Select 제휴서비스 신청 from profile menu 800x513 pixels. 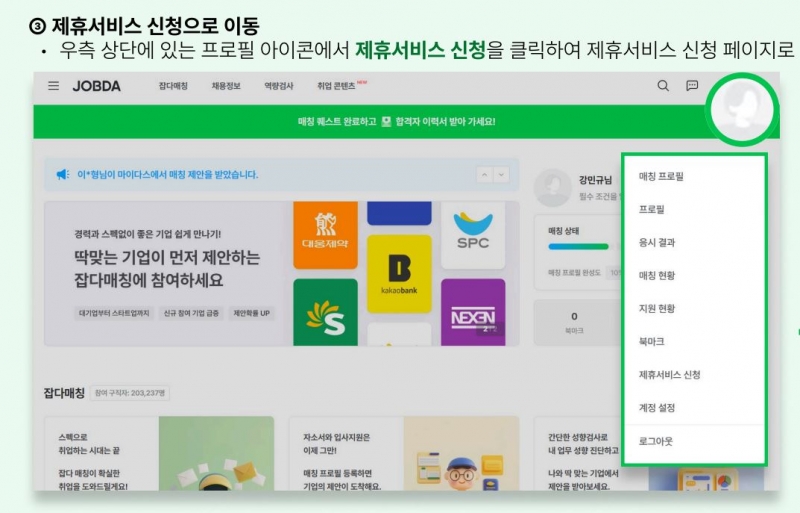670,375
